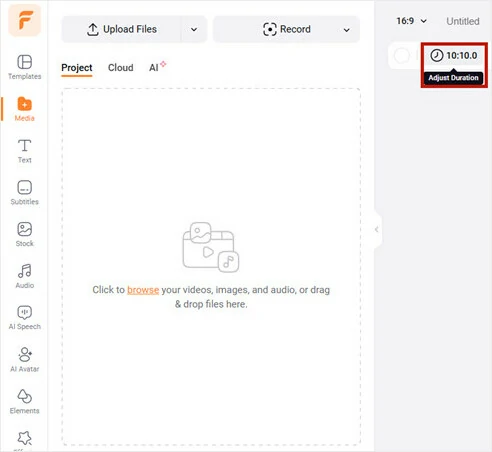Switch to the AI tab
The width and height of the screenshot is (492, 452).
coord(157,67)
